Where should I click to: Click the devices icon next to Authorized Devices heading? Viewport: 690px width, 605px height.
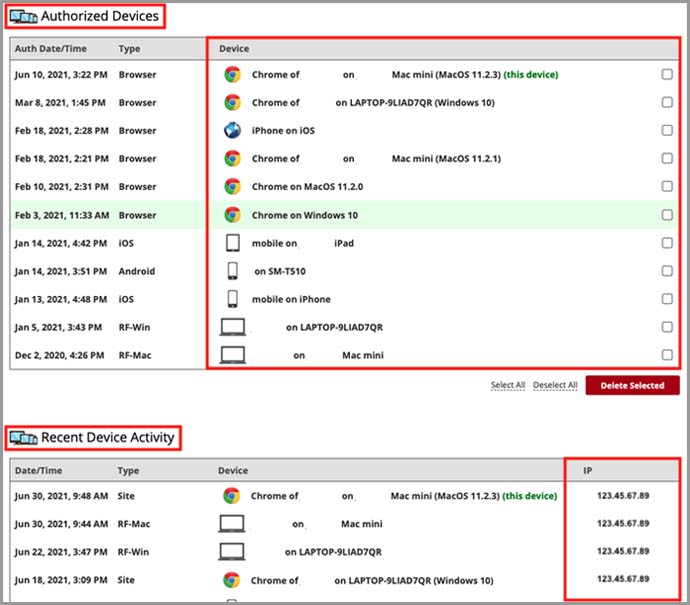point(23,17)
